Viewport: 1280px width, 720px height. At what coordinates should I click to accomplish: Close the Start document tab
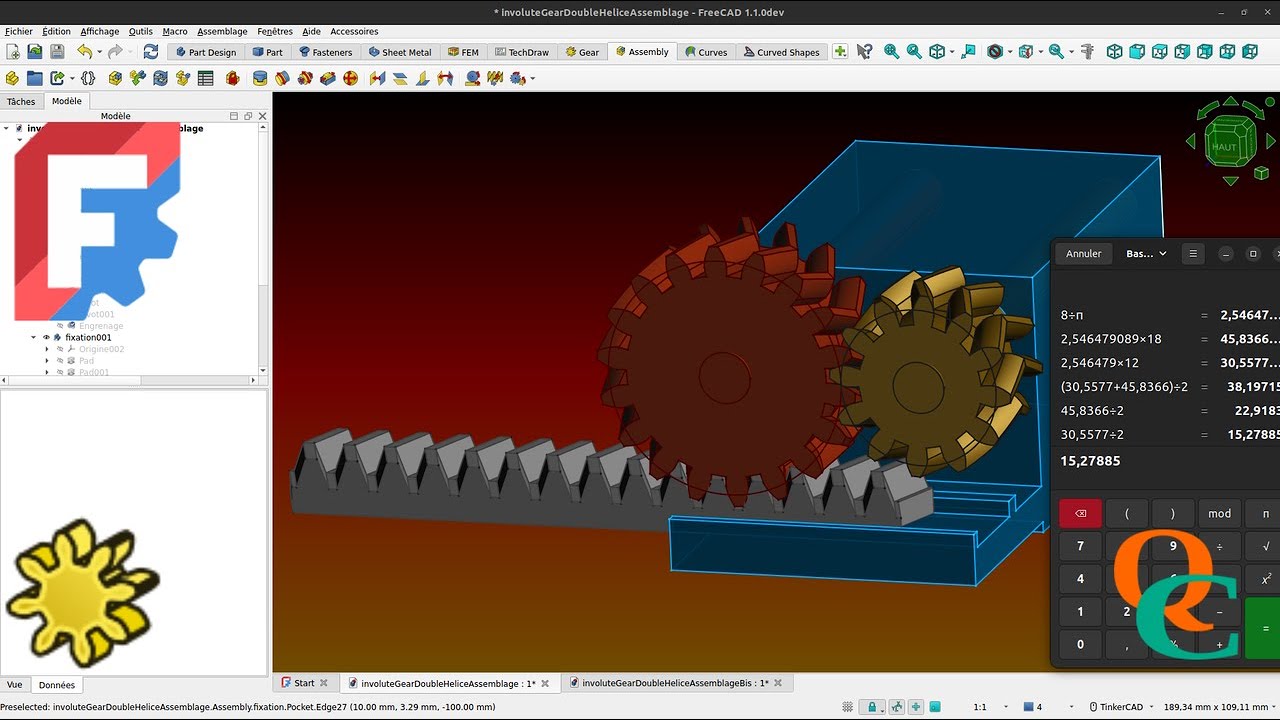tap(324, 683)
